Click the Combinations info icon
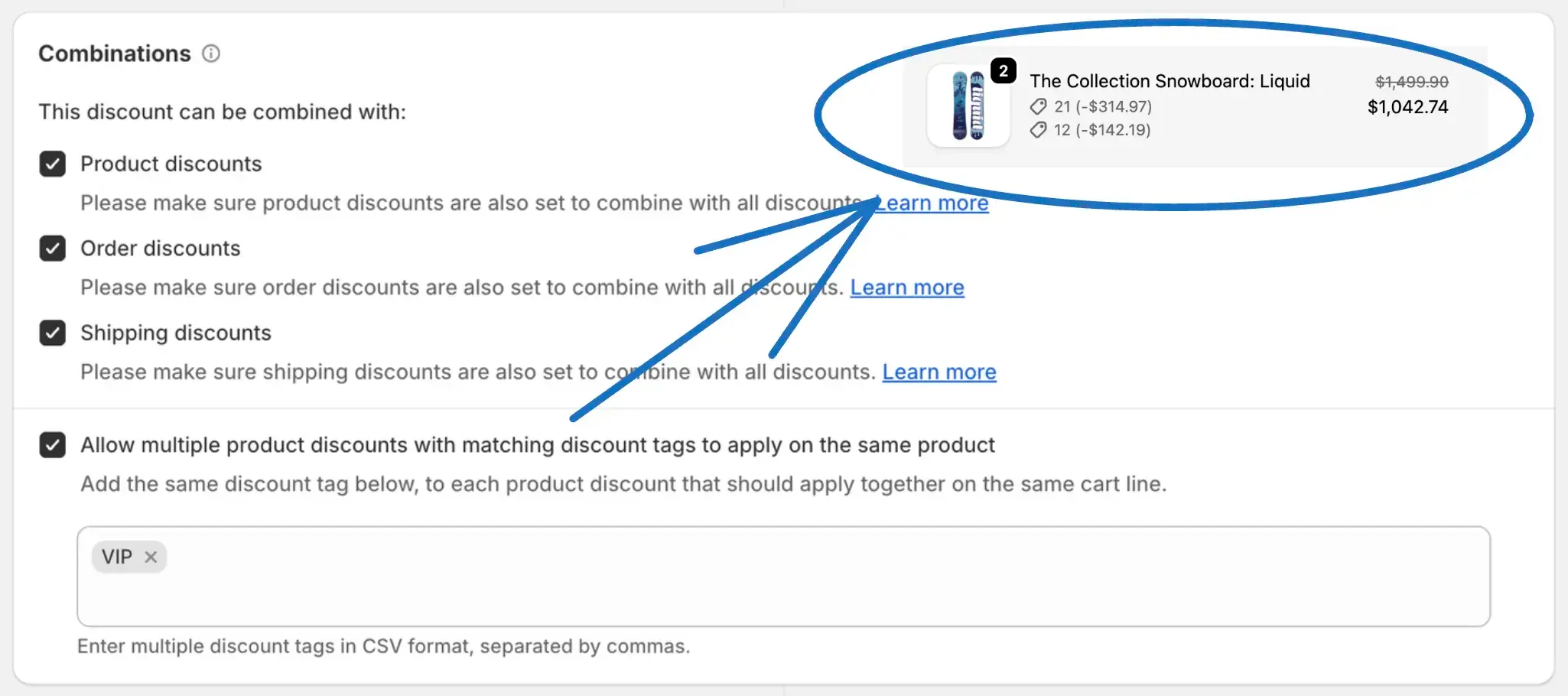The image size is (1568, 696). coord(211,54)
